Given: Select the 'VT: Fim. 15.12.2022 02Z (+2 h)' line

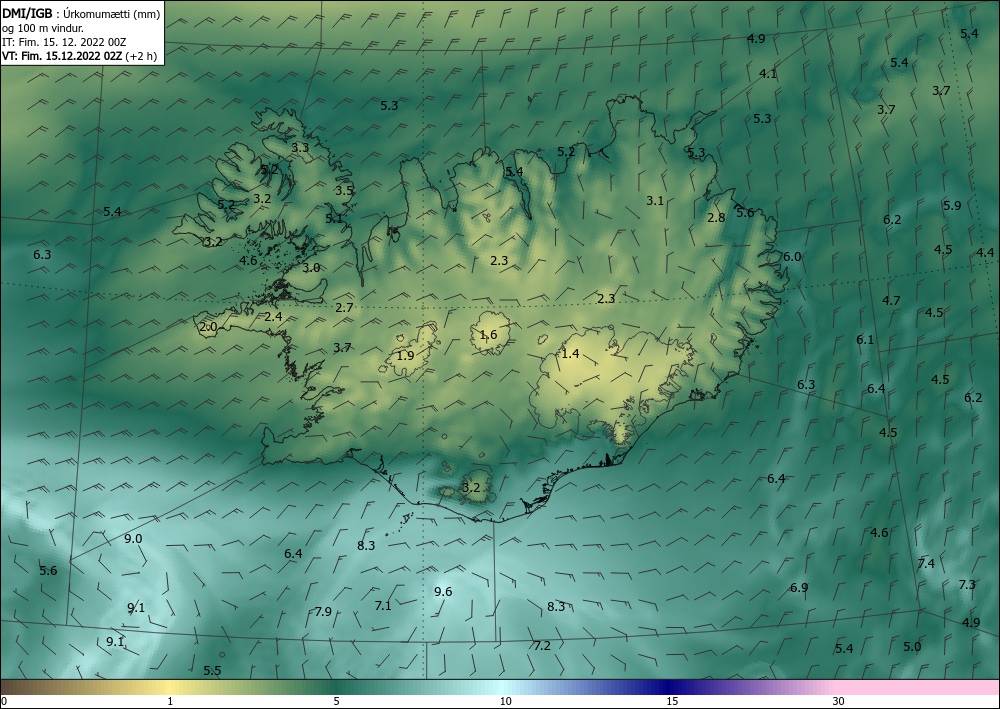Looking at the screenshot, I should (x=80, y=56).
